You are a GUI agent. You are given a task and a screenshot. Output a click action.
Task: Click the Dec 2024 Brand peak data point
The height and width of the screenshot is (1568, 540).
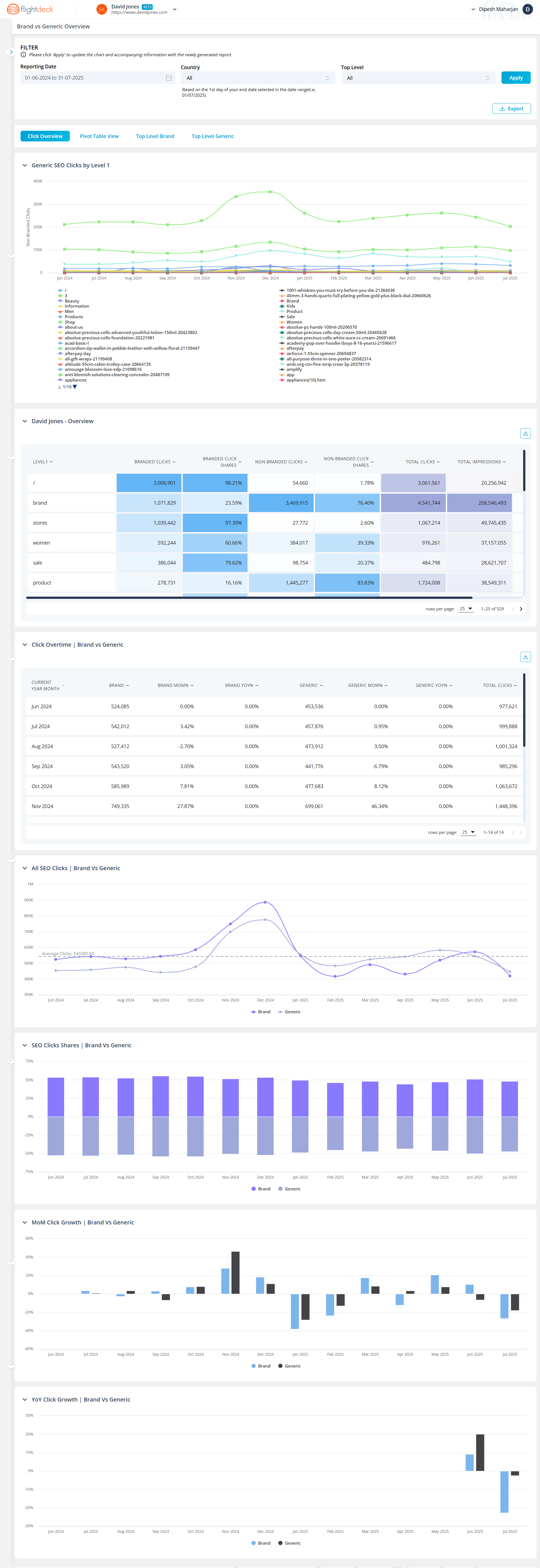tap(265, 902)
